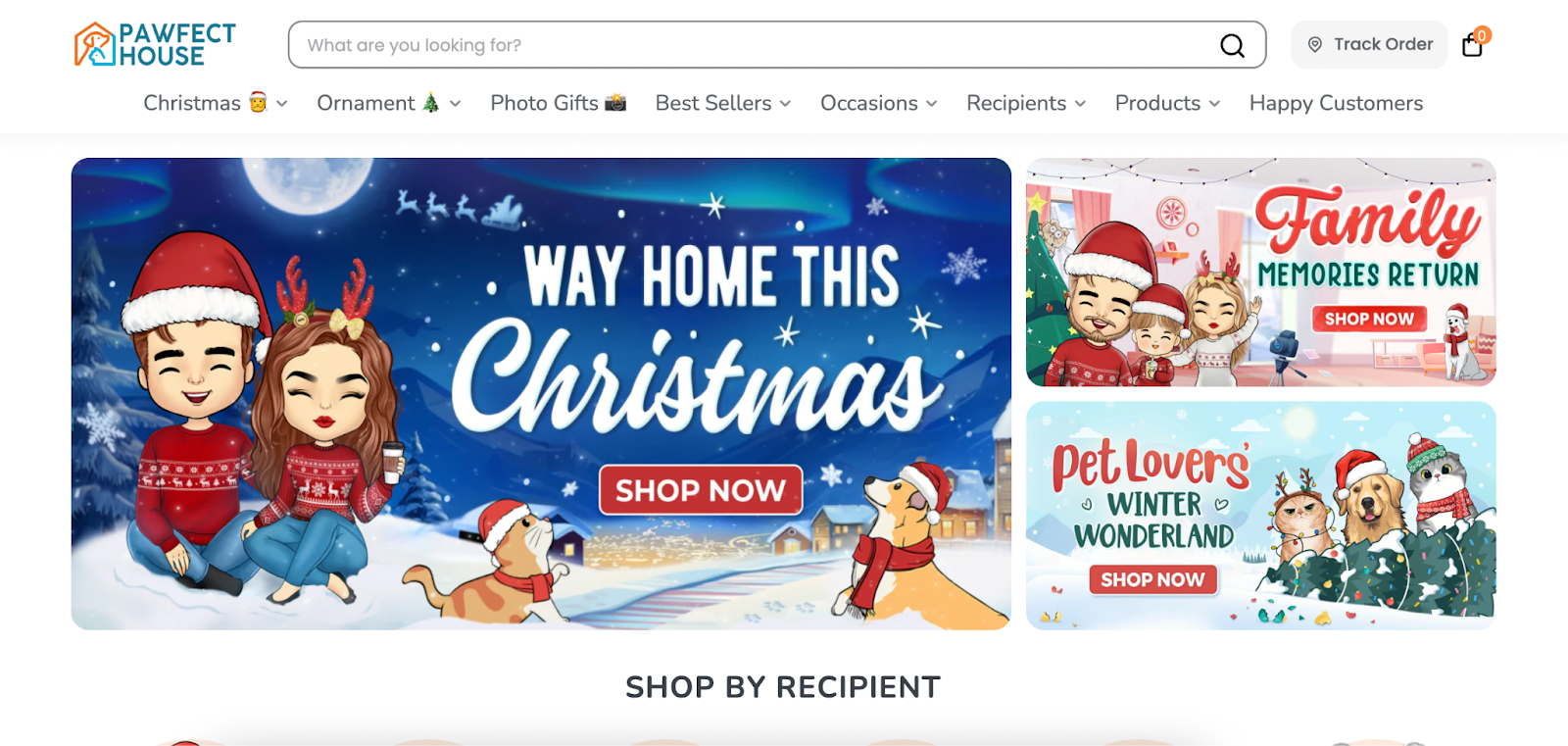This screenshot has height=746, width=1568.
Task: Expand the Ornament dropdown arrow
Action: pos(456,103)
